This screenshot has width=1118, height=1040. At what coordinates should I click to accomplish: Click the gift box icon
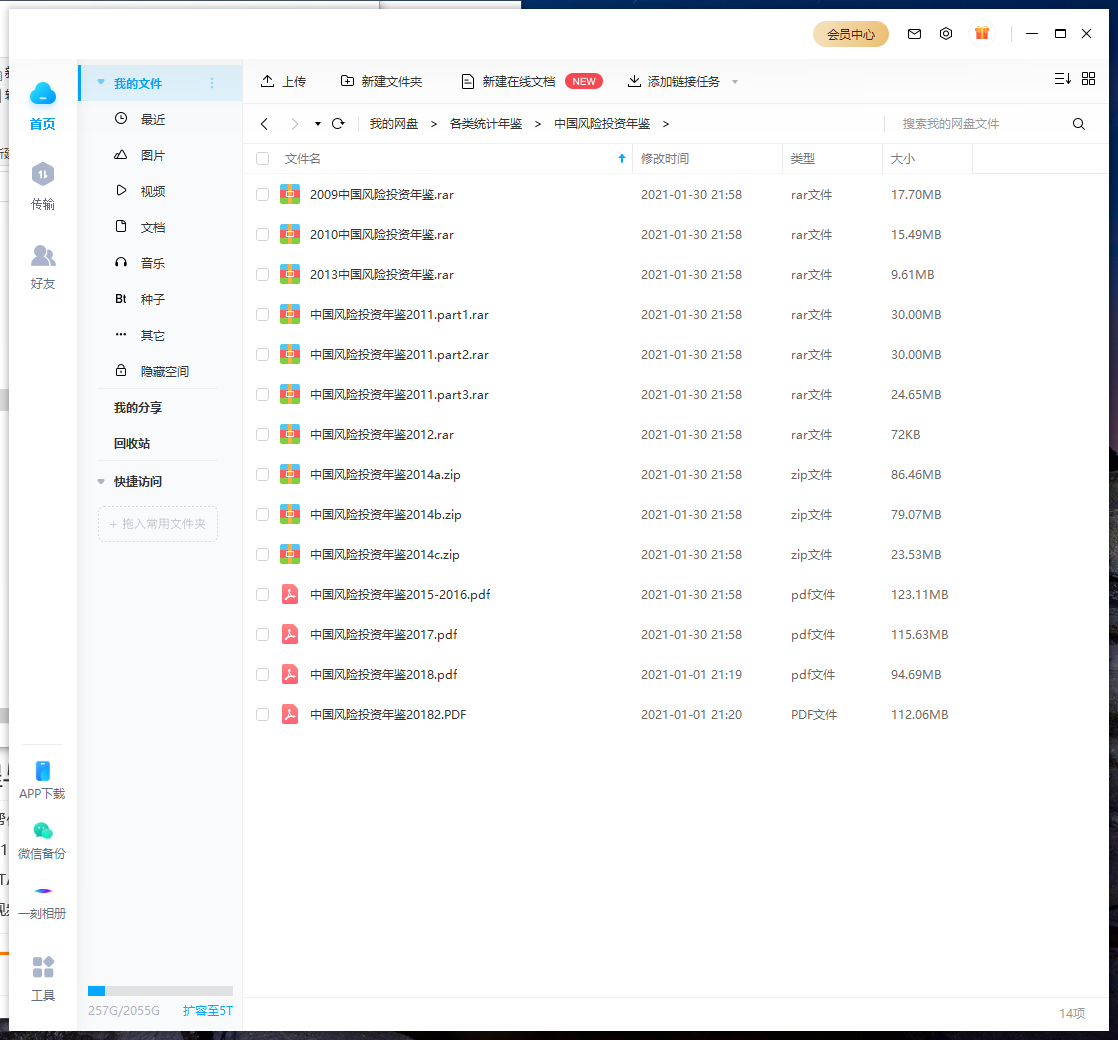(x=982, y=33)
